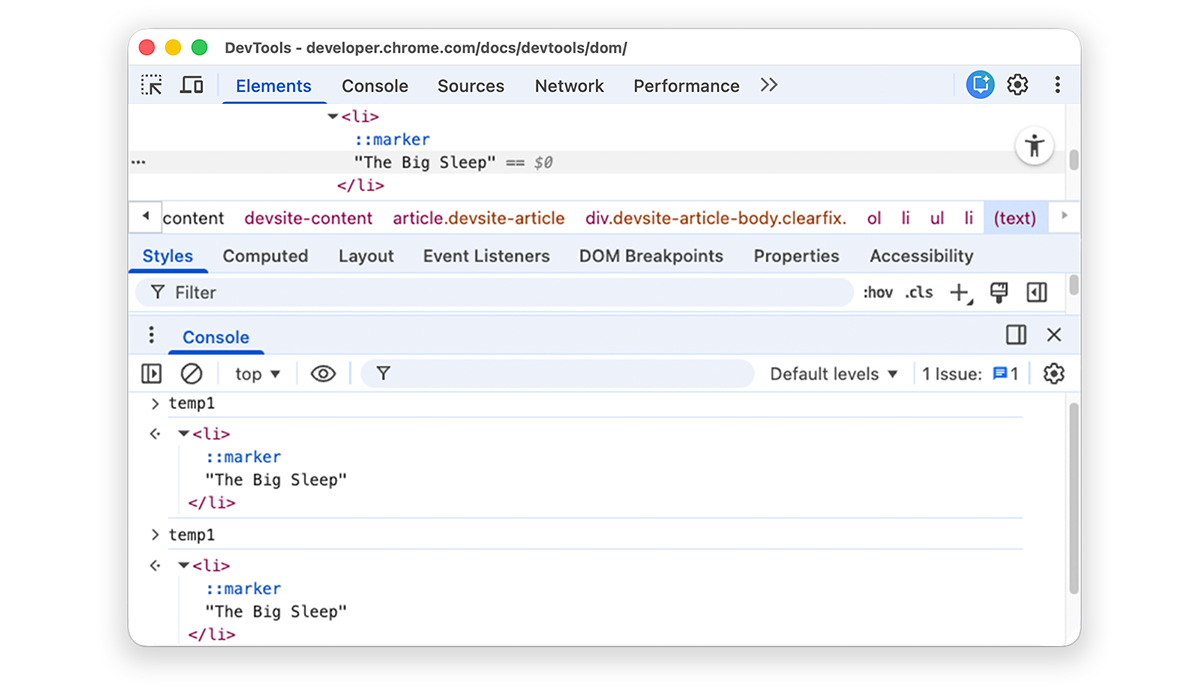The width and height of the screenshot is (1200, 690).
Task: Clear the console with the ban icon
Action: 191,374
